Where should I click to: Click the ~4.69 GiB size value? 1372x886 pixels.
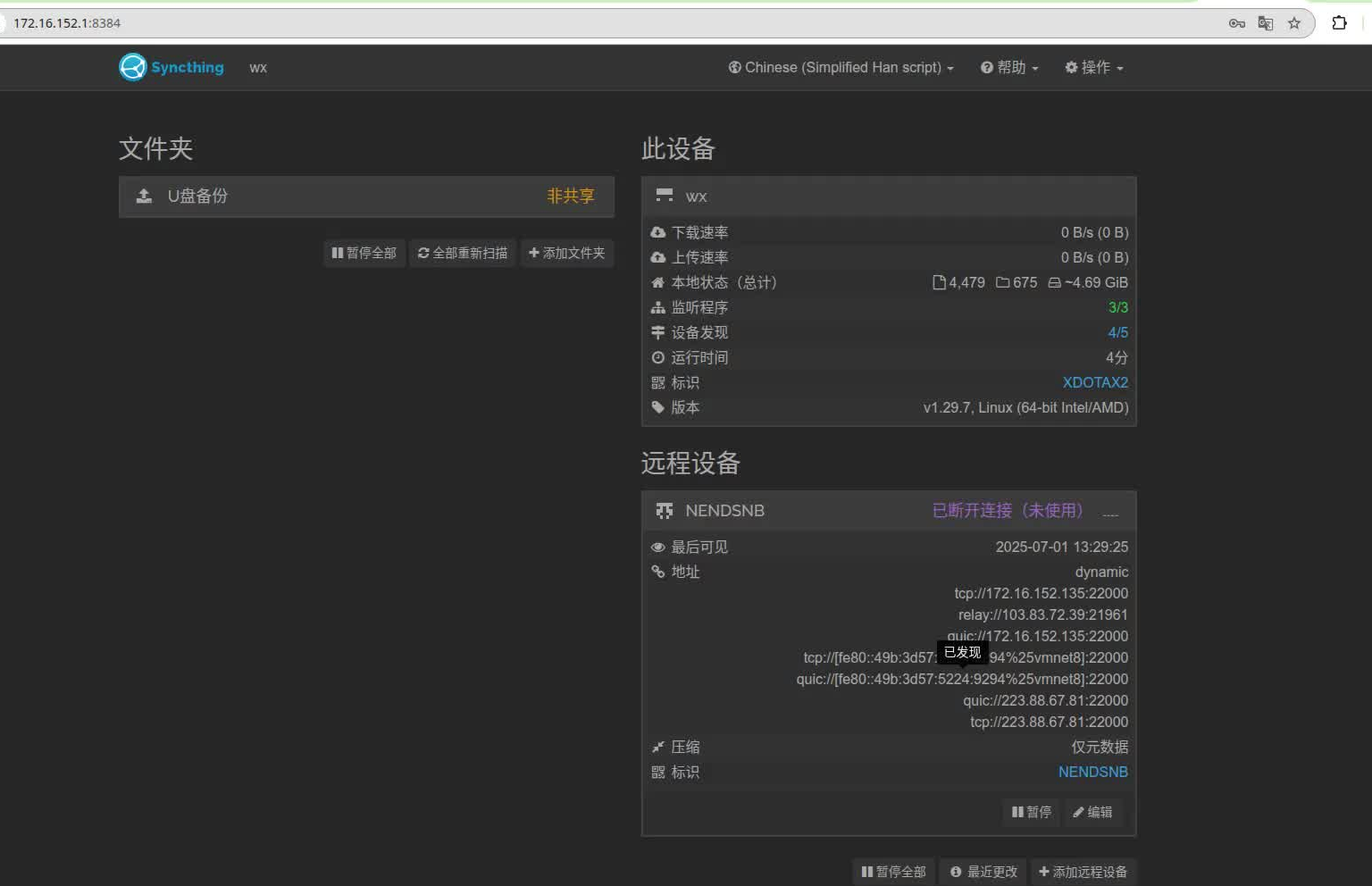coord(1088,282)
